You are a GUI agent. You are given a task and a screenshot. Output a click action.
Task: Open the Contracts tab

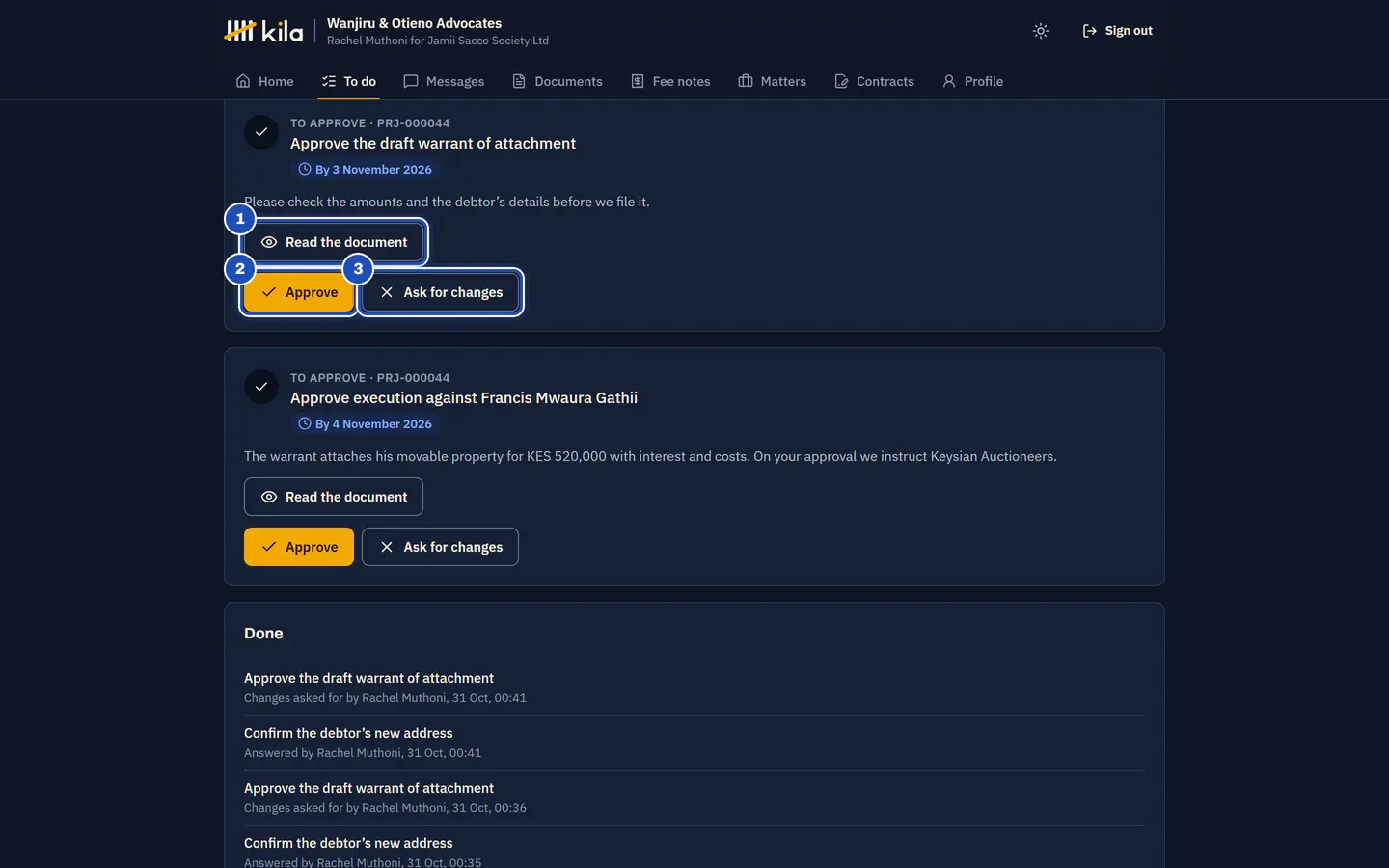[874, 81]
